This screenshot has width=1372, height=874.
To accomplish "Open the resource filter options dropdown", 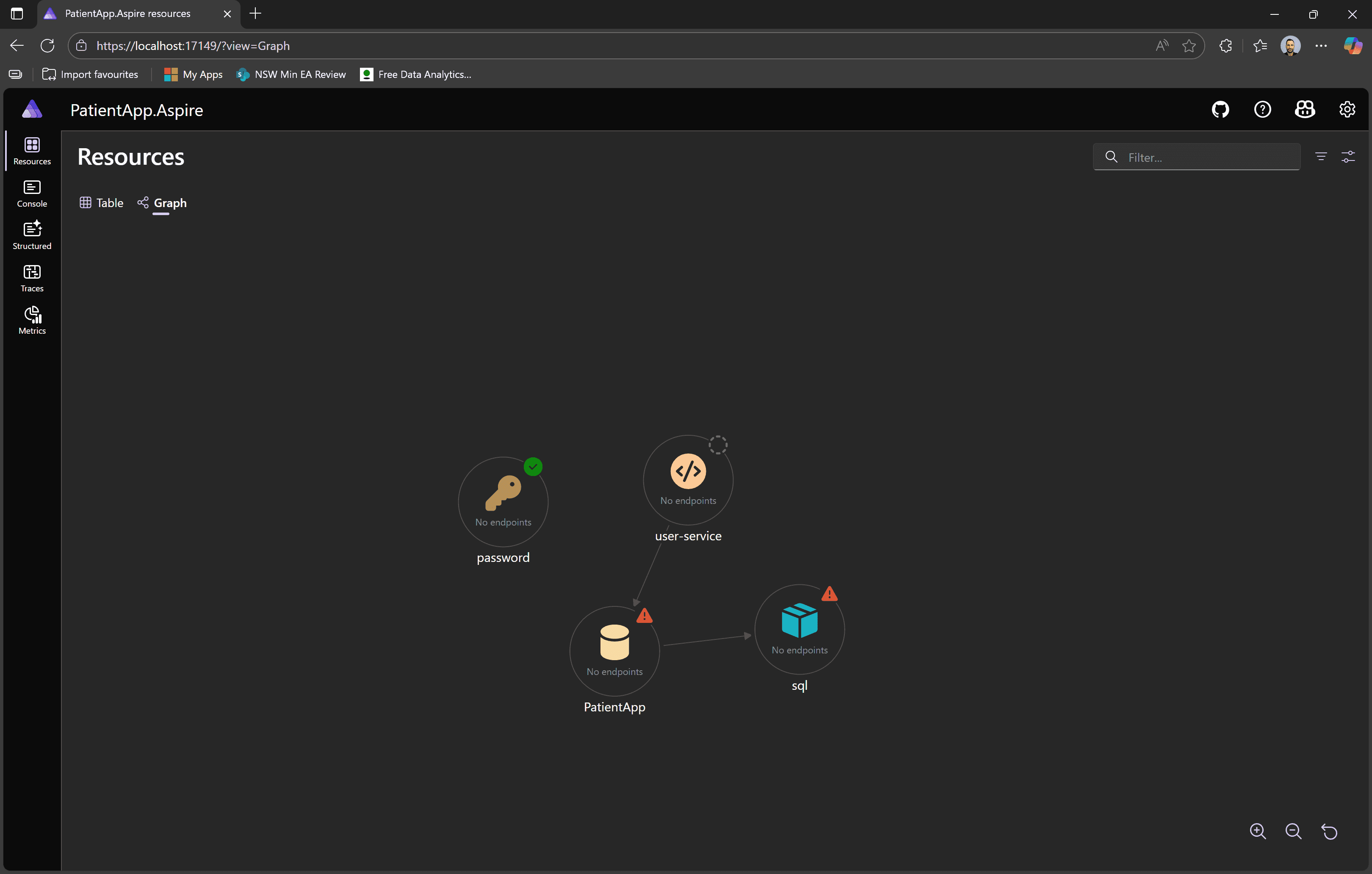I will (x=1321, y=157).
